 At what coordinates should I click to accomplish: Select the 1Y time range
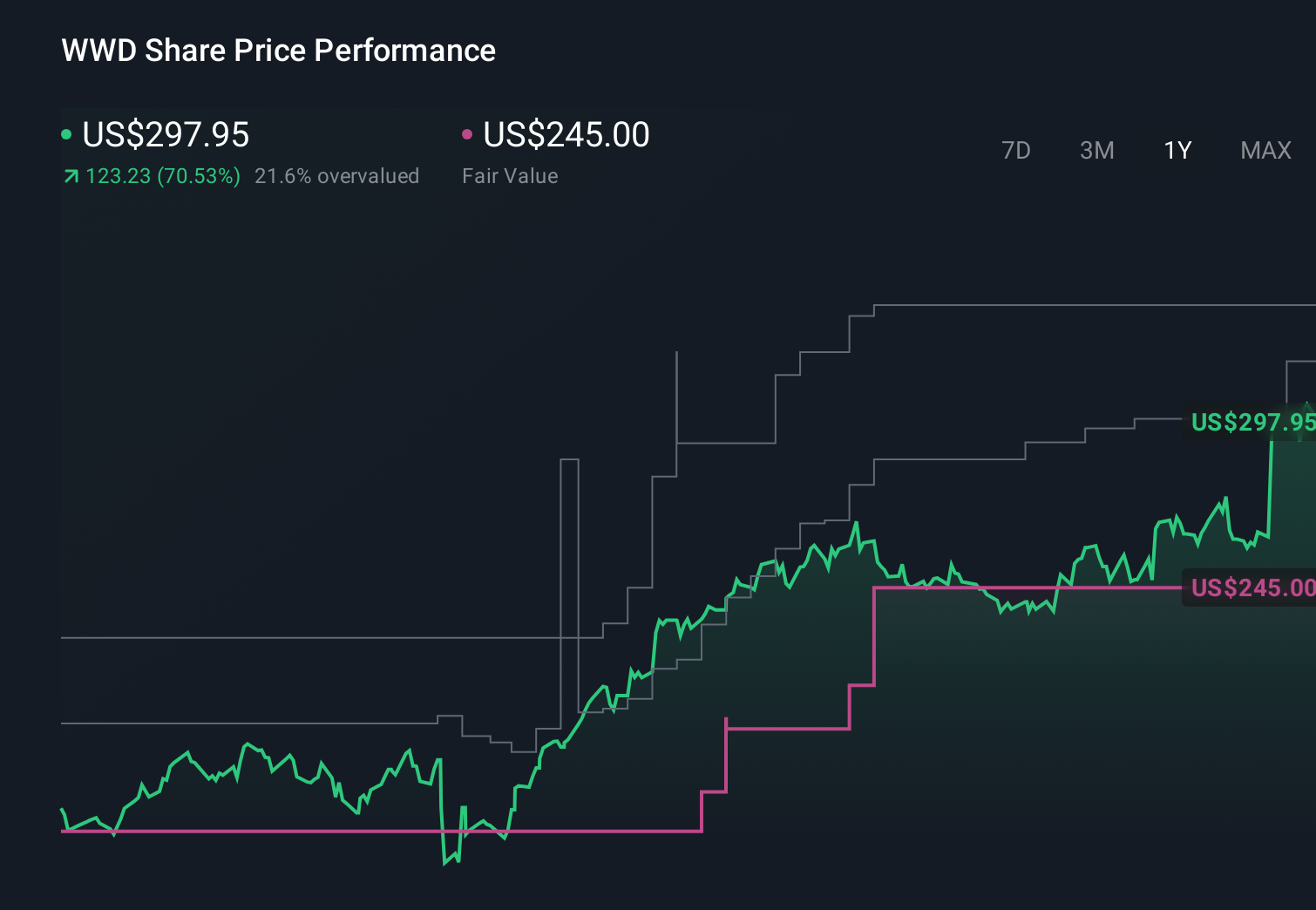coord(1177,150)
